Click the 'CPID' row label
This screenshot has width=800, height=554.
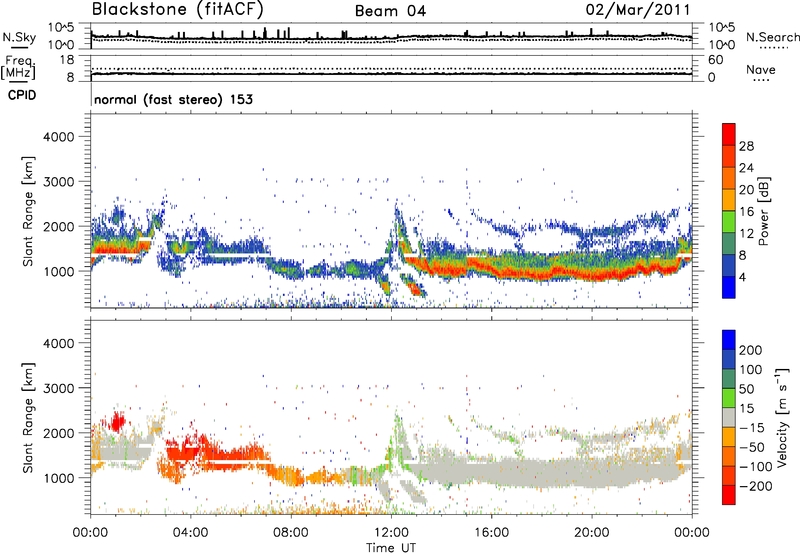[x=22, y=95]
